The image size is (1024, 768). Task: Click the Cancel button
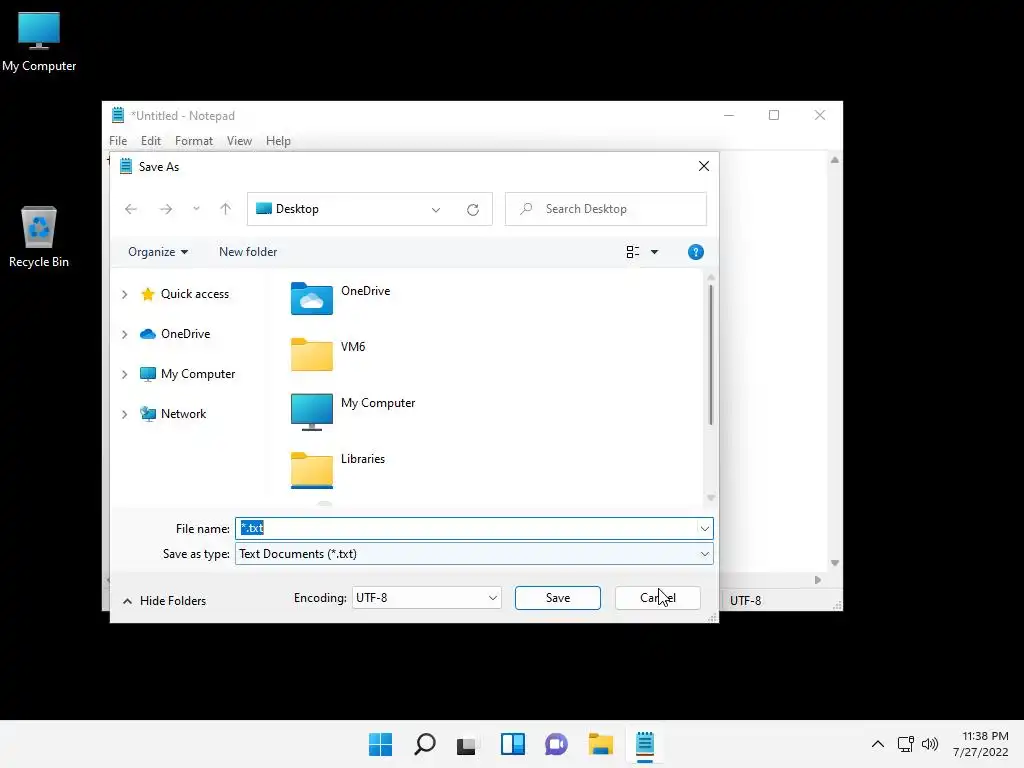[658, 598]
